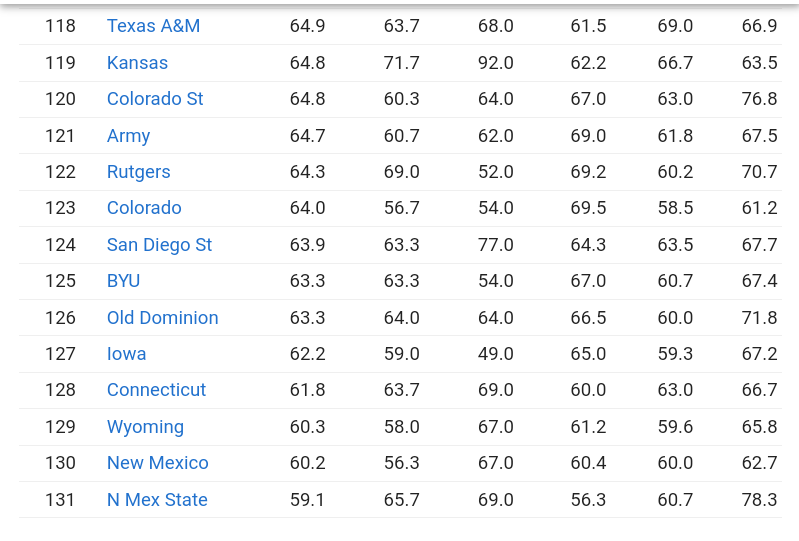Go to the Rutgers team link

coord(138,172)
